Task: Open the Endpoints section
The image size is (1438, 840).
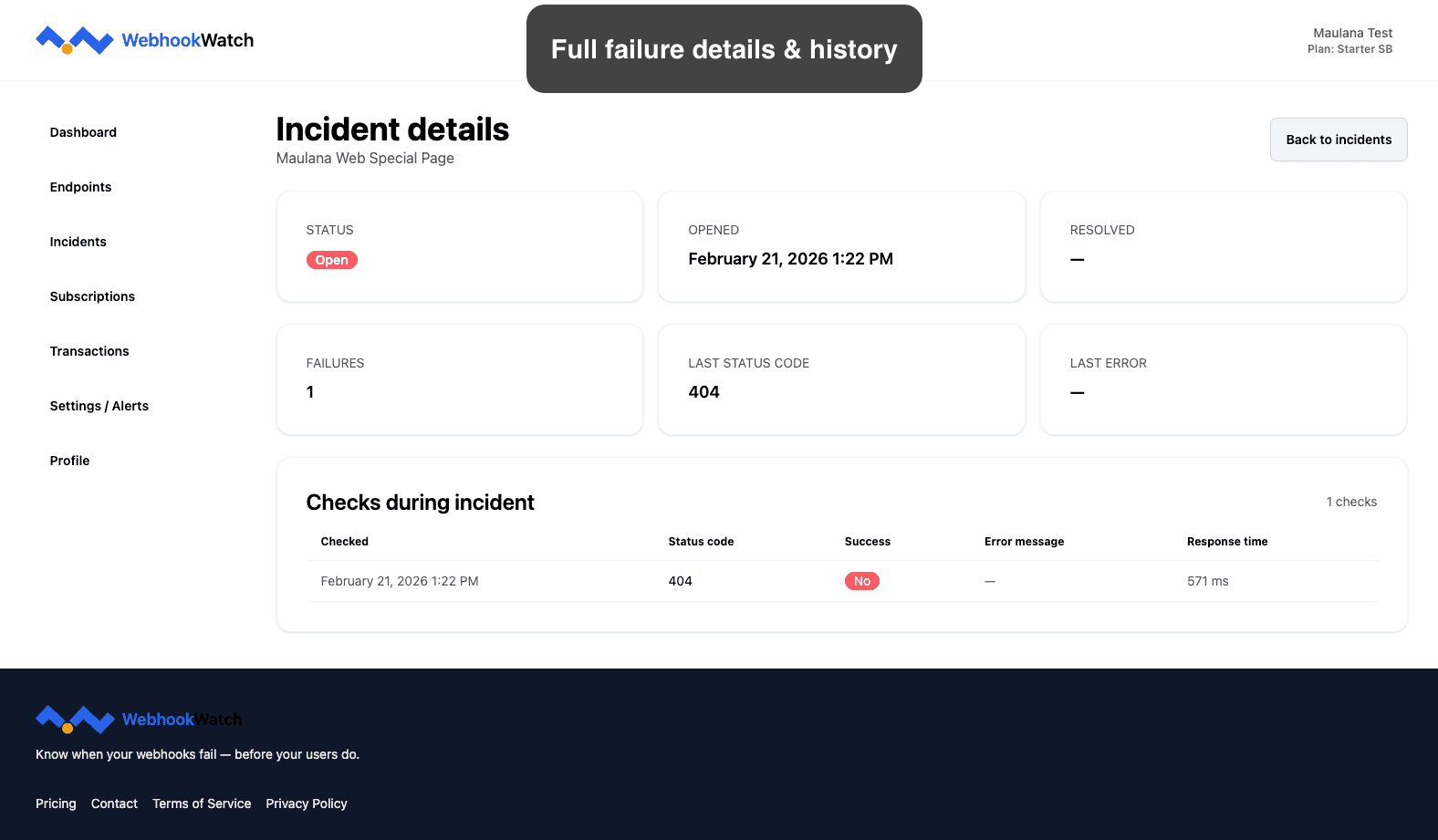Action: click(x=80, y=187)
